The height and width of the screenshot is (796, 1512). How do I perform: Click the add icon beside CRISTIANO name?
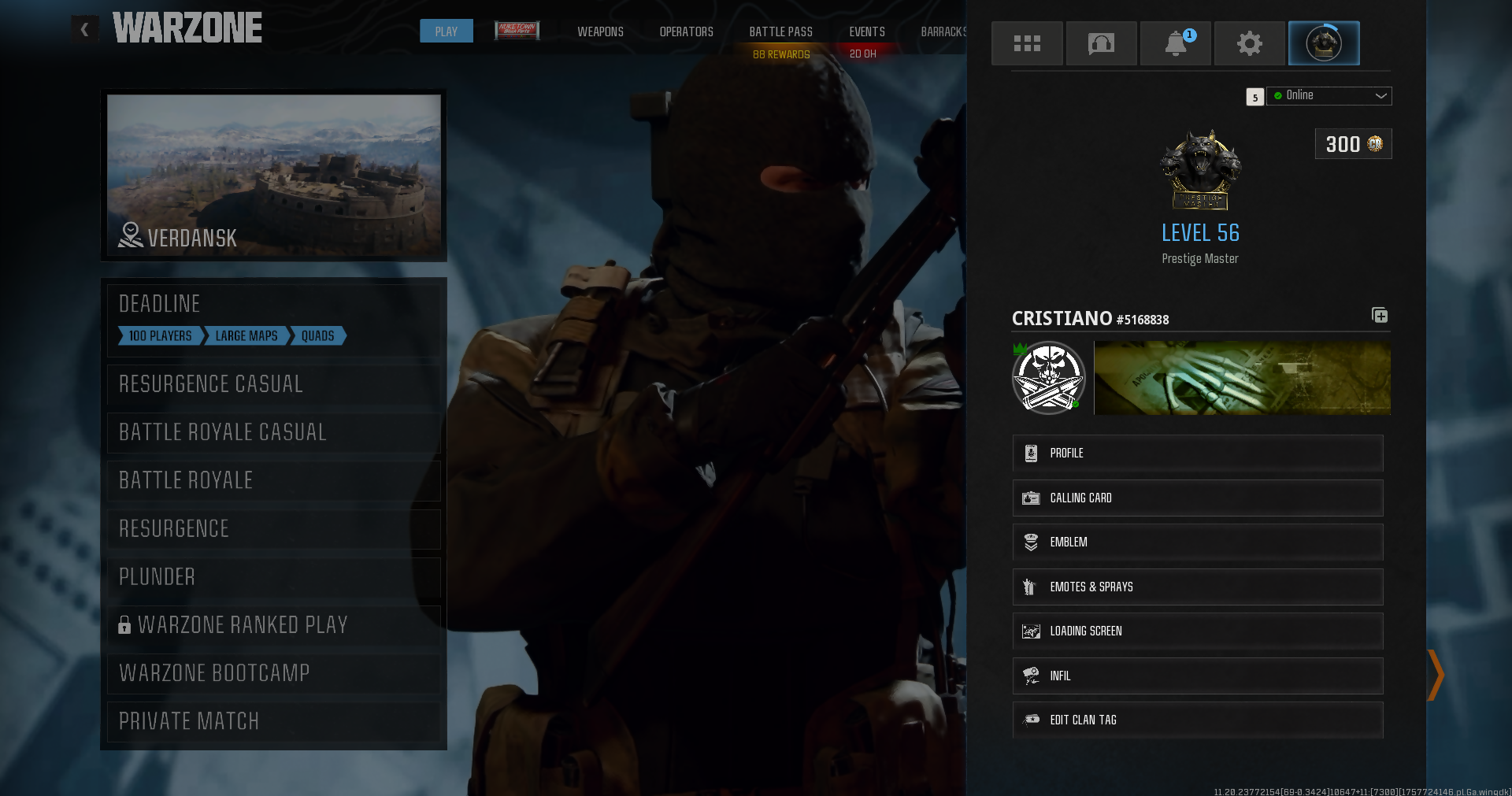click(x=1380, y=316)
